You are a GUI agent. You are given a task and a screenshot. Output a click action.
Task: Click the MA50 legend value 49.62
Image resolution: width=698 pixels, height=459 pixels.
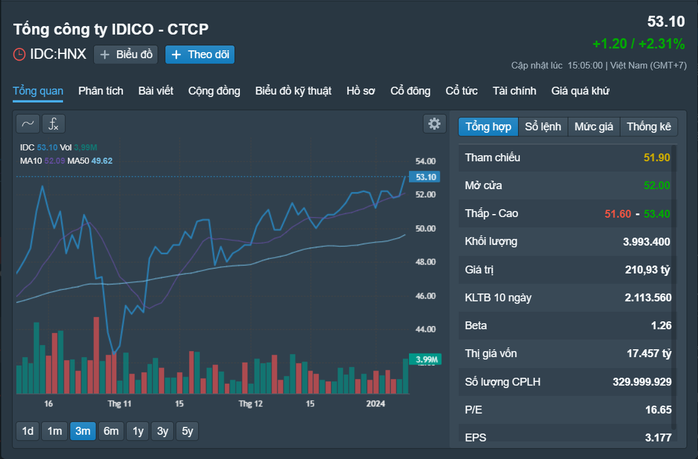tap(102, 161)
